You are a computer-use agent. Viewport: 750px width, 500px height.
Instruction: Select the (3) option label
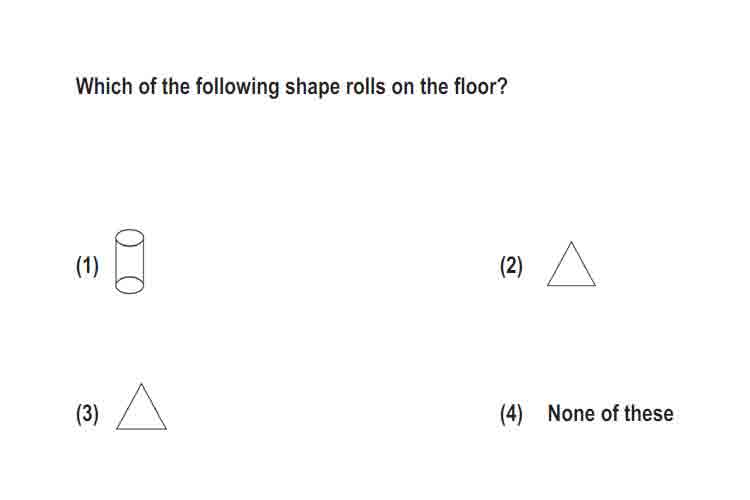click(x=87, y=414)
